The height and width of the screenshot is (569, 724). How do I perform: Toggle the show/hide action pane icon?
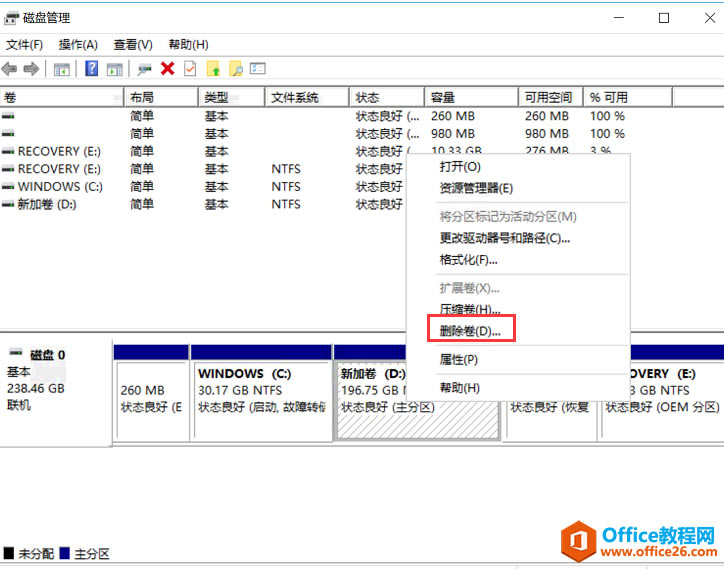tap(115, 70)
